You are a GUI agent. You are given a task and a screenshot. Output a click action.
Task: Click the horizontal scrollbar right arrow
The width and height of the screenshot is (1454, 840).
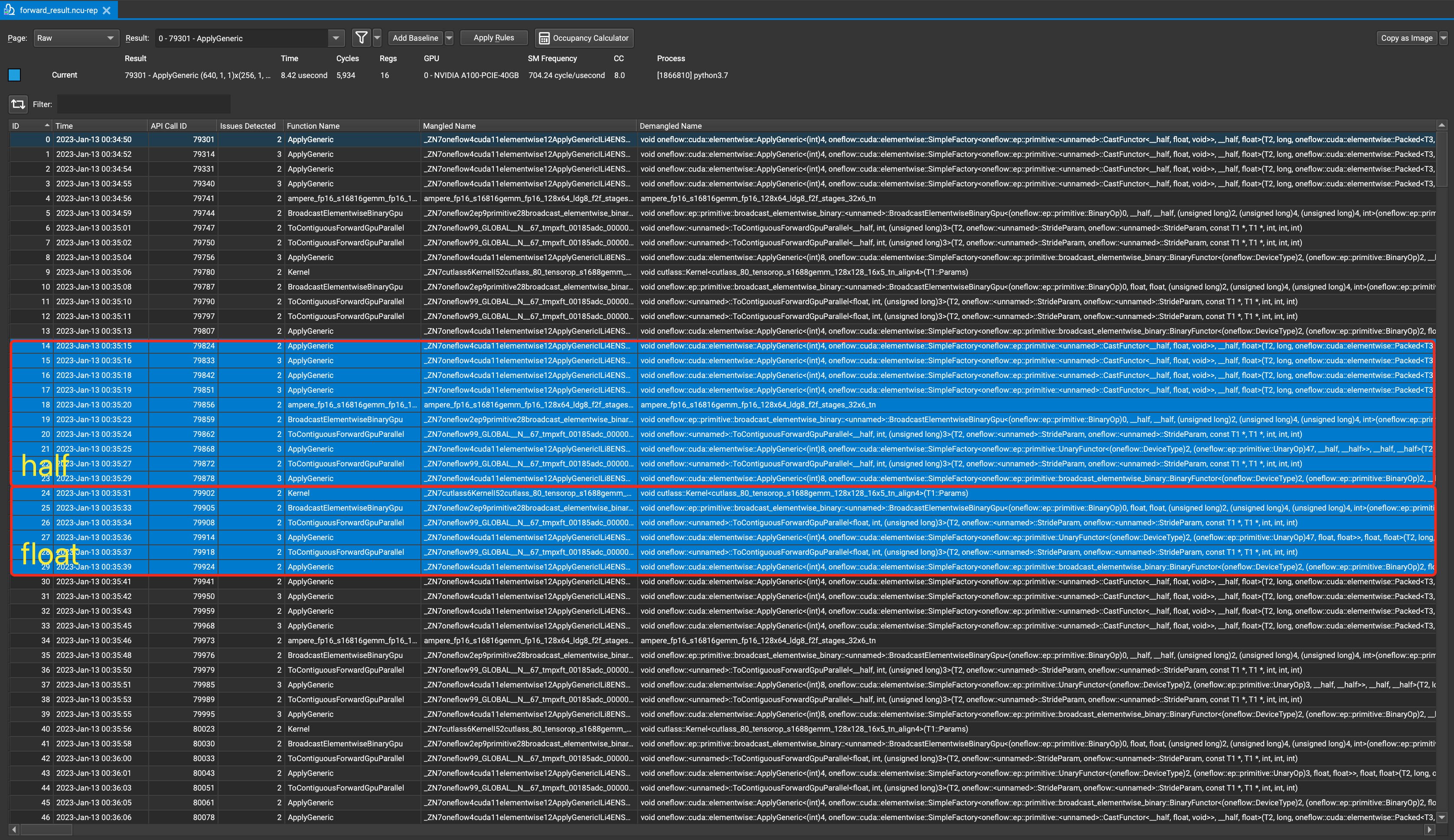pyautogui.click(x=1430, y=830)
